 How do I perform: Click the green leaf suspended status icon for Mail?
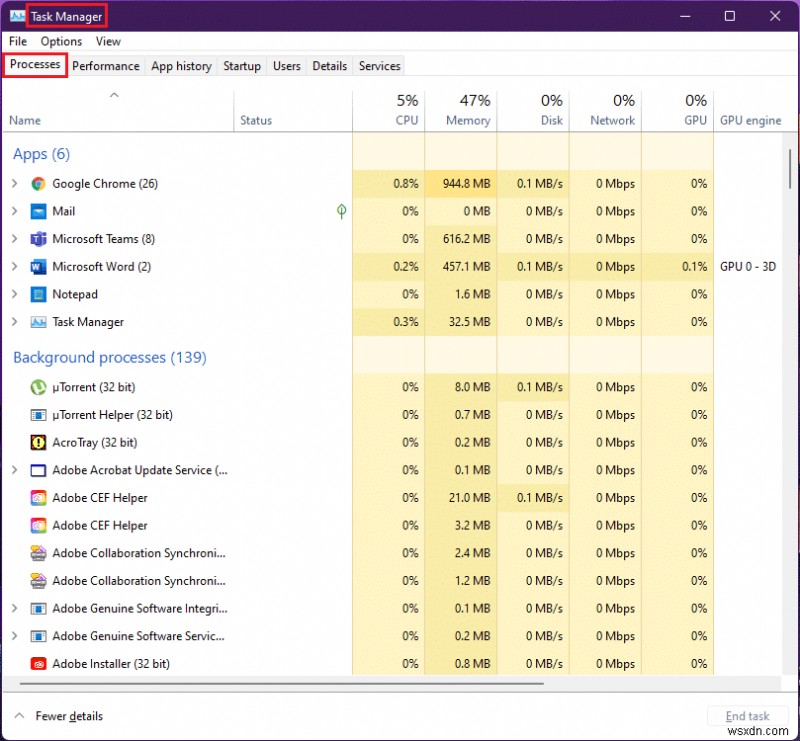[341, 211]
